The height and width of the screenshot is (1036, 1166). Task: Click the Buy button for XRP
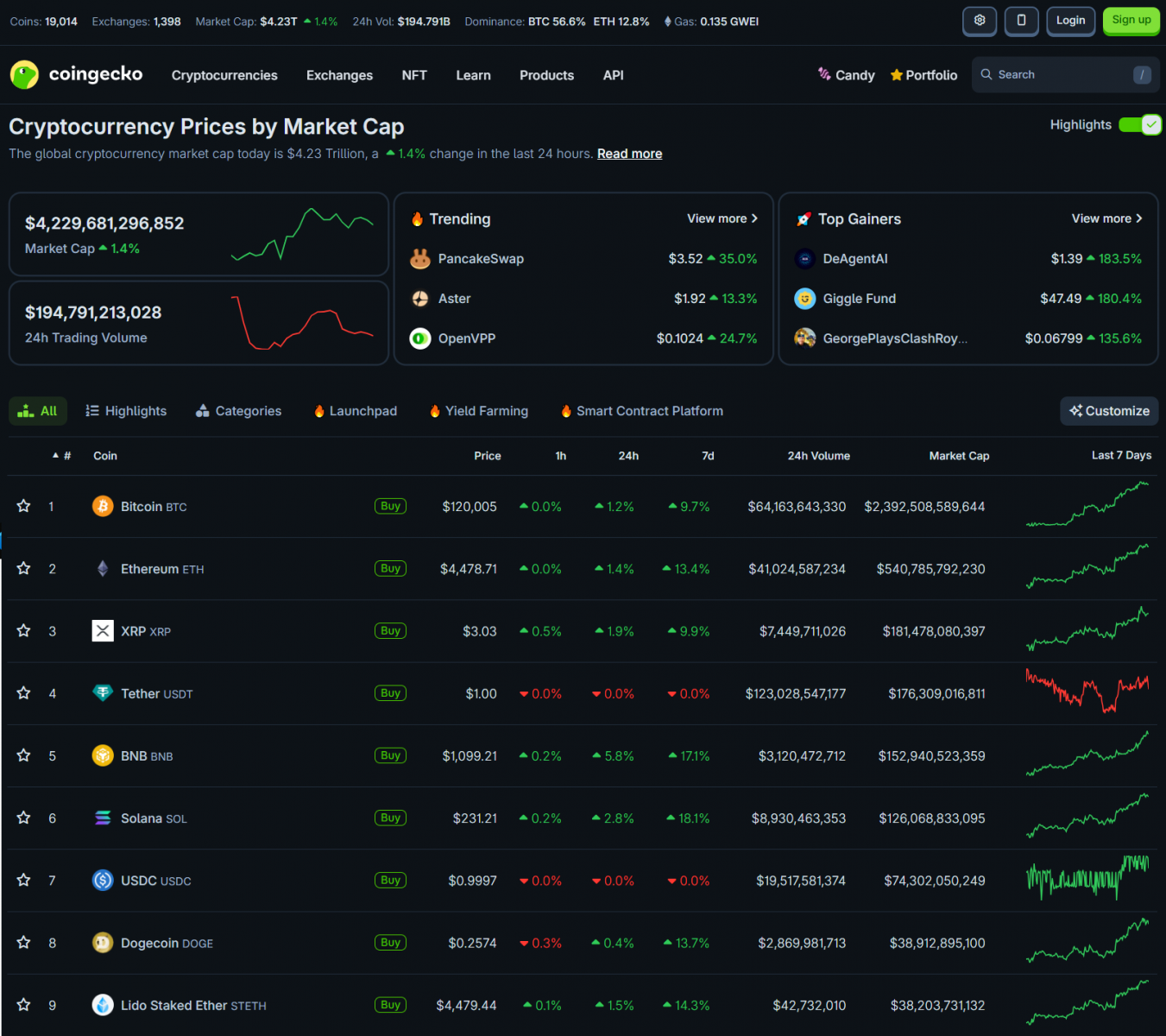390,630
